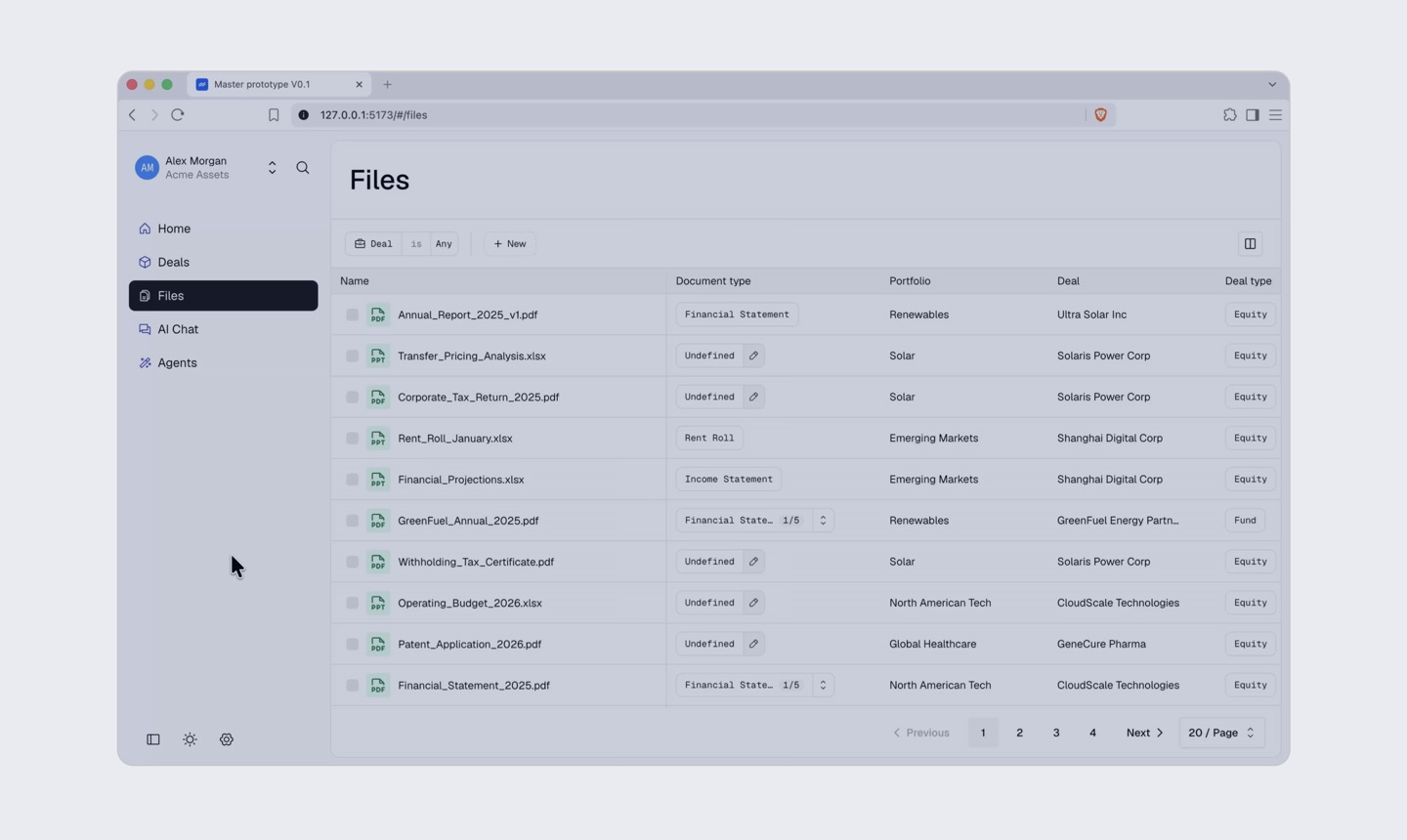Expand Alex Morgan account switcher
Viewport: 1407px width, 840px height.
click(x=272, y=168)
